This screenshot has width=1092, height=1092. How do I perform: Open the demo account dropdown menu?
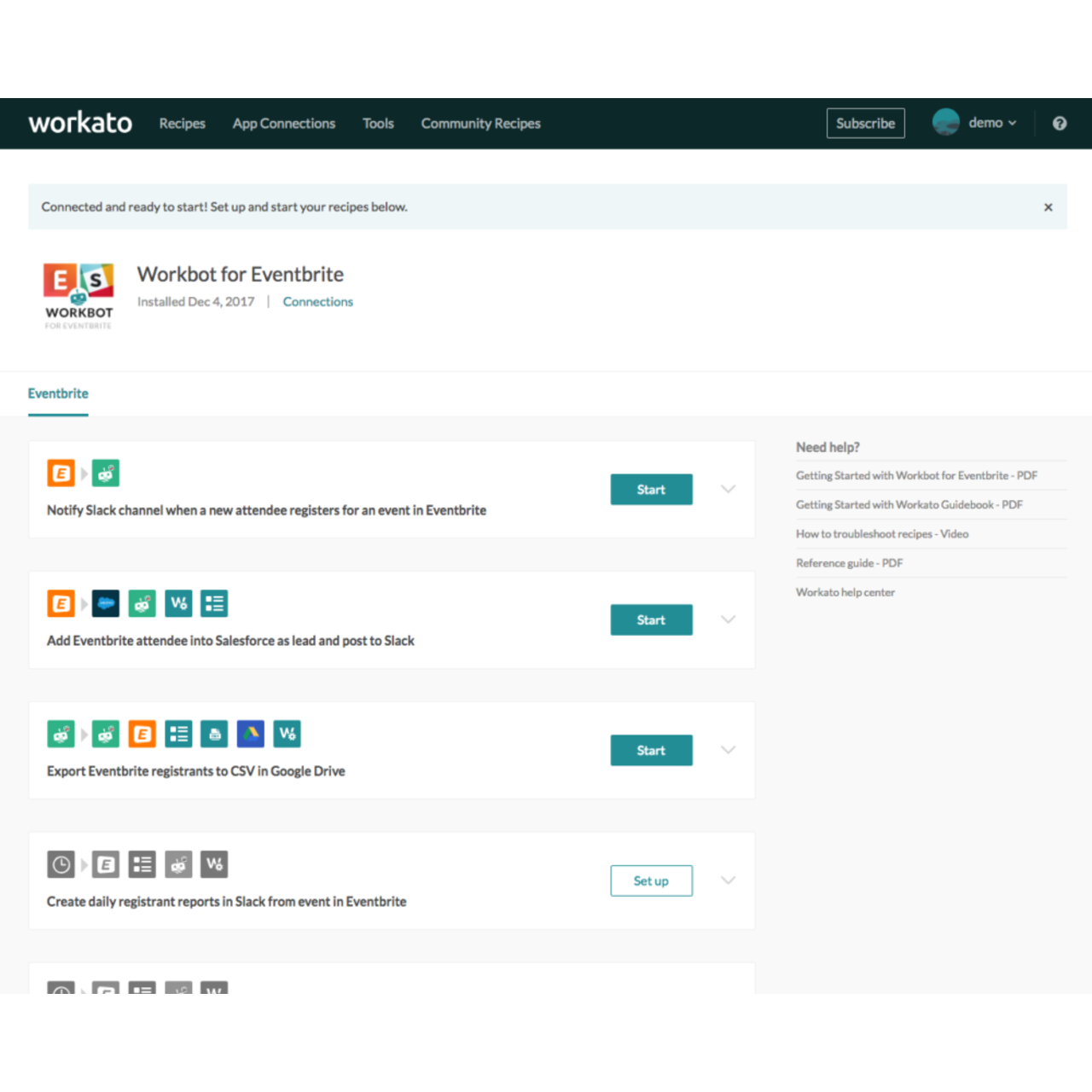coord(992,122)
